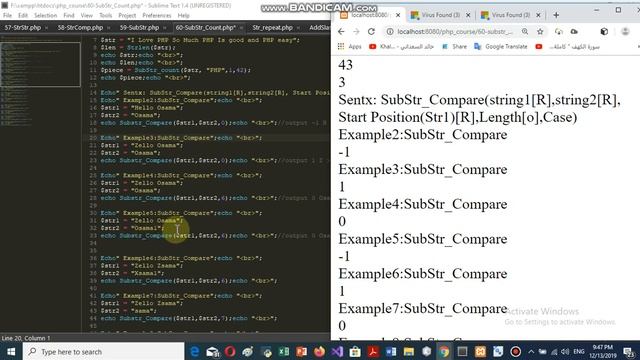Open the Project menu
This screenshot has height=360, width=640.
(127, 16)
